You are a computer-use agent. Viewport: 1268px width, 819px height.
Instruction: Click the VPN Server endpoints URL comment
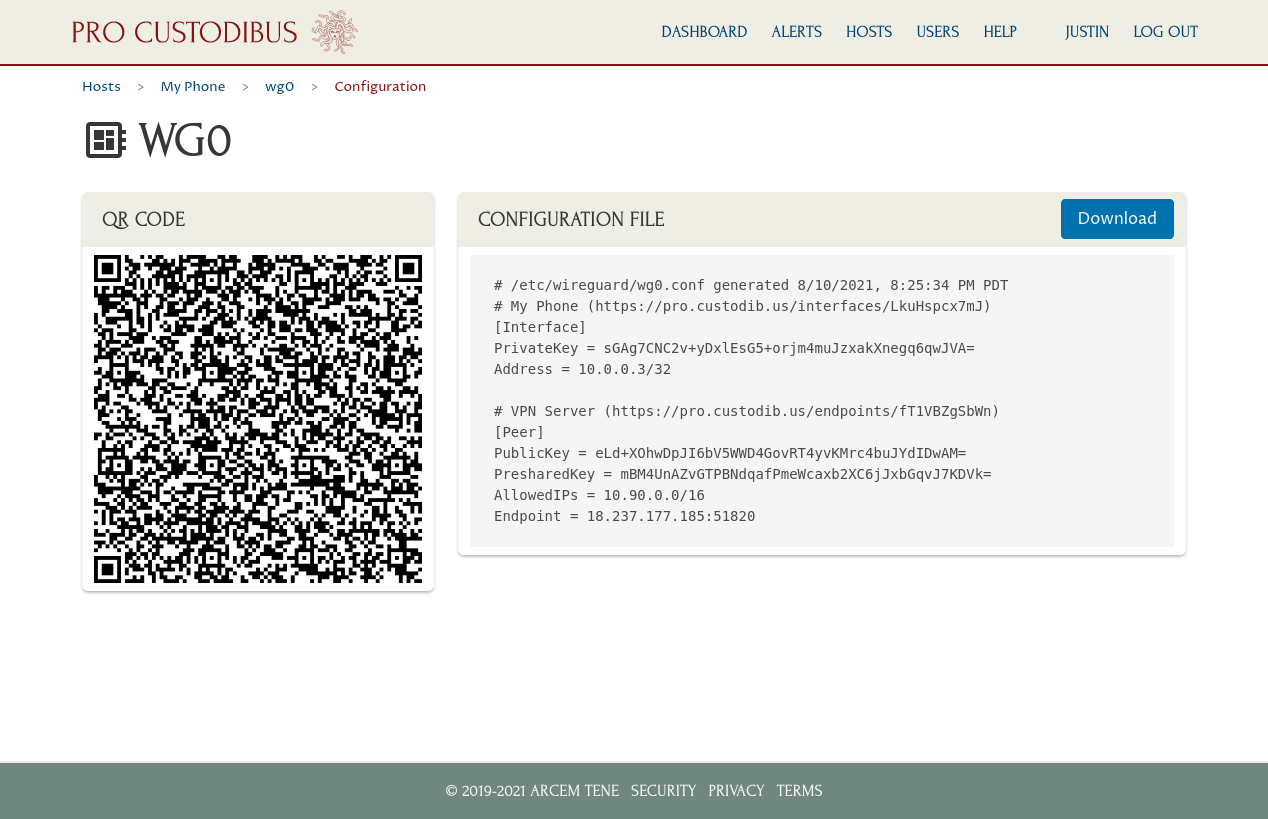pos(747,411)
